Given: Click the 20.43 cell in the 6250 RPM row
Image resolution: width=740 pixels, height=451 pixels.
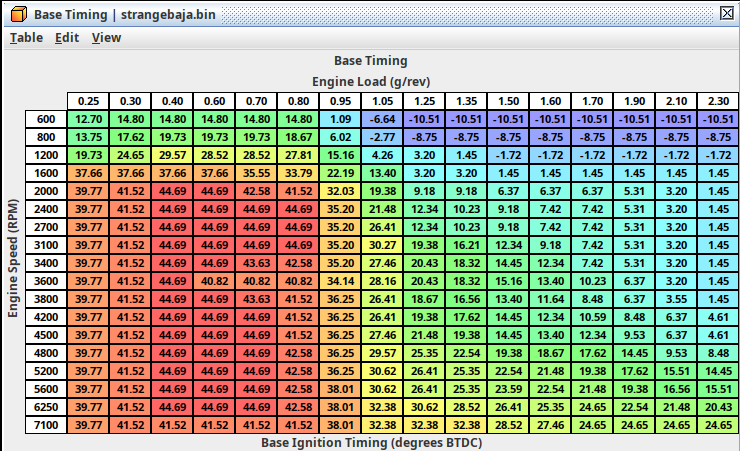Looking at the screenshot, I should coord(718,407).
